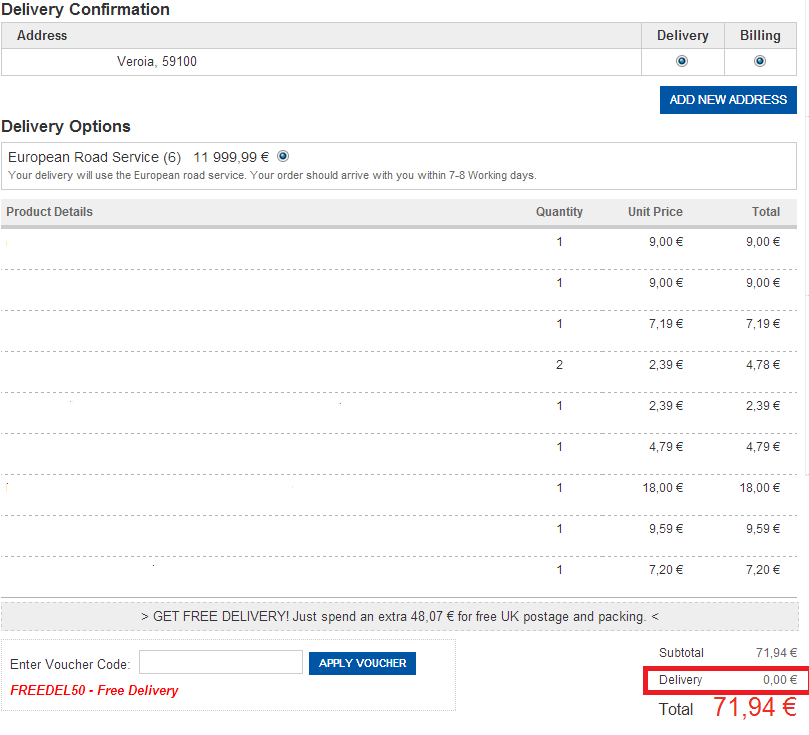The width and height of the screenshot is (809, 735).
Task: Click the 7,19 € unit price
Action: 666,324
